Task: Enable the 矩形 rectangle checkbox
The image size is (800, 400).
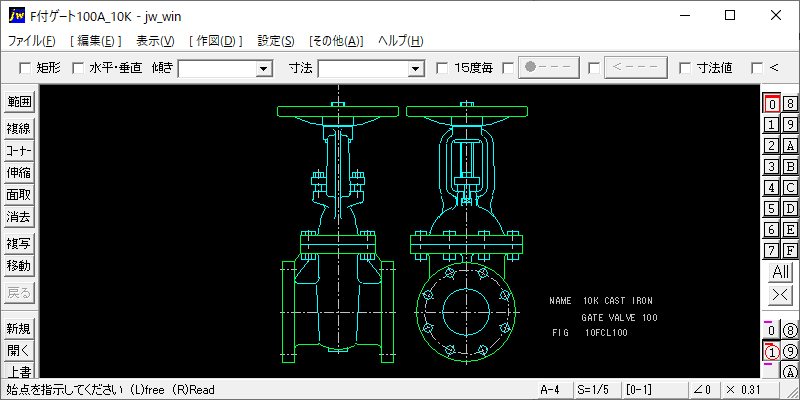Action: (x=24, y=68)
